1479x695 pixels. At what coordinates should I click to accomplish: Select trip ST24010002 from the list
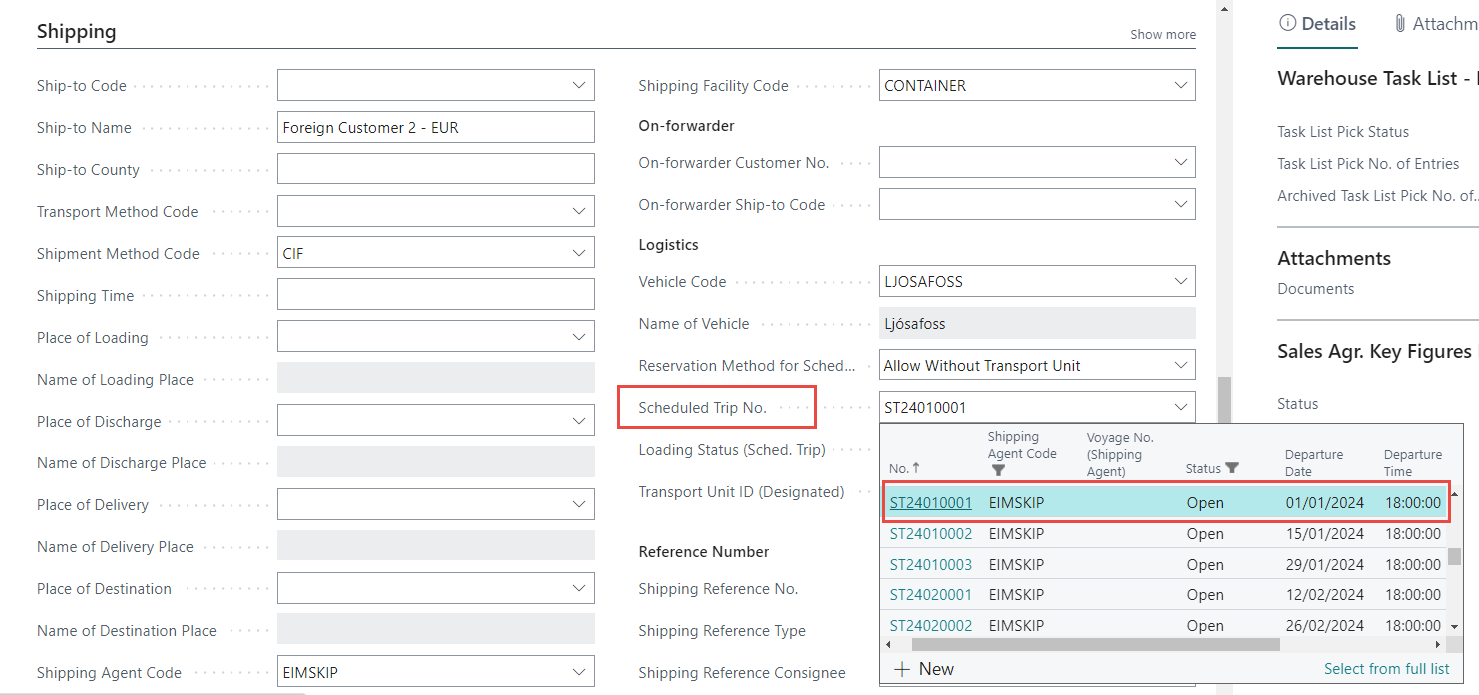930,534
